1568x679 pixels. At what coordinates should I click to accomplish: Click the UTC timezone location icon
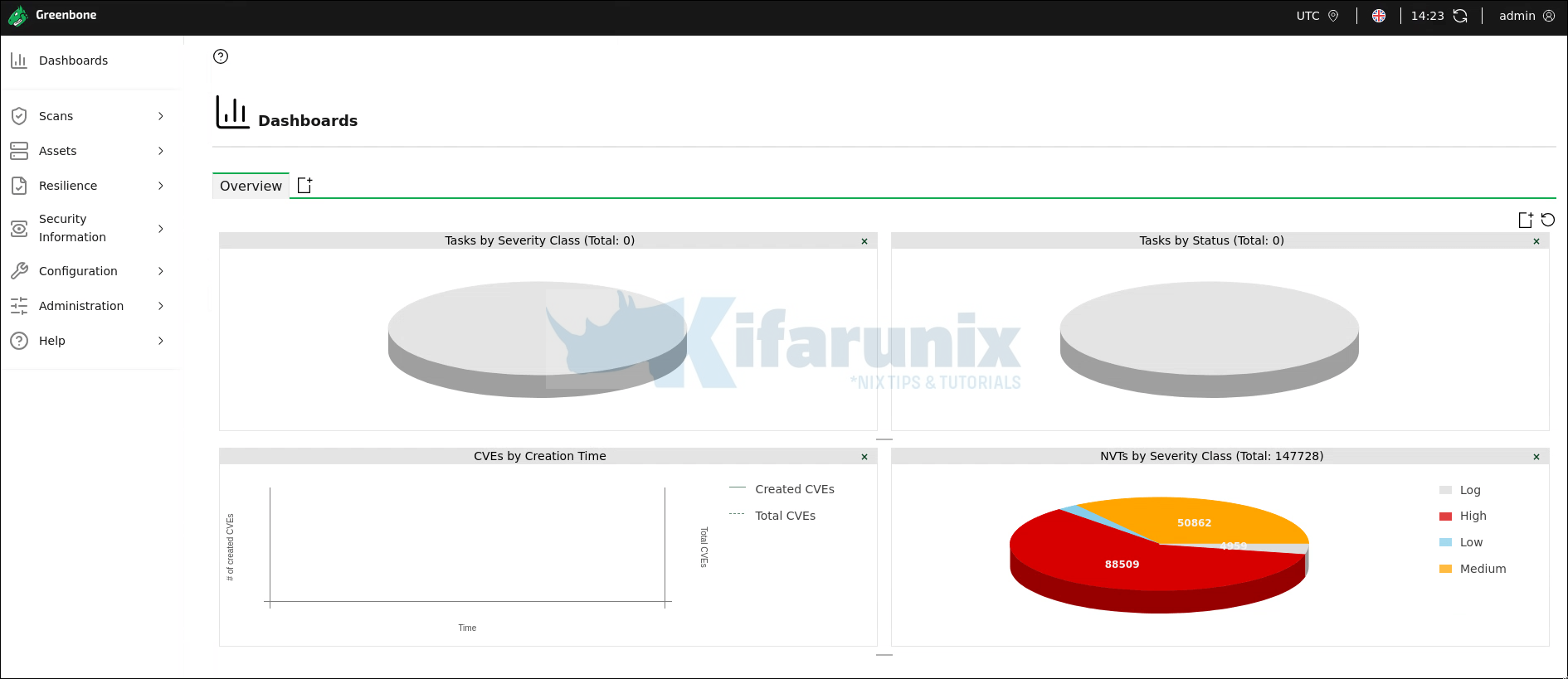(x=1333, y=16)
